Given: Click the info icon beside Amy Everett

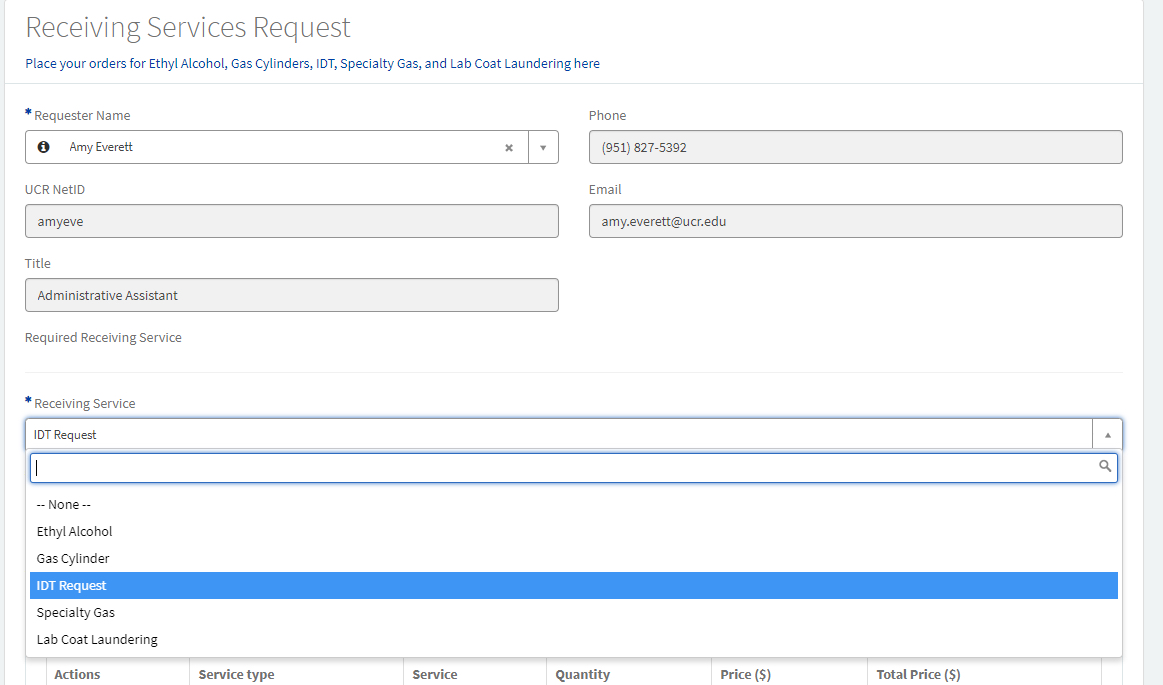Looking at the screenshot, I should (43, 147).
